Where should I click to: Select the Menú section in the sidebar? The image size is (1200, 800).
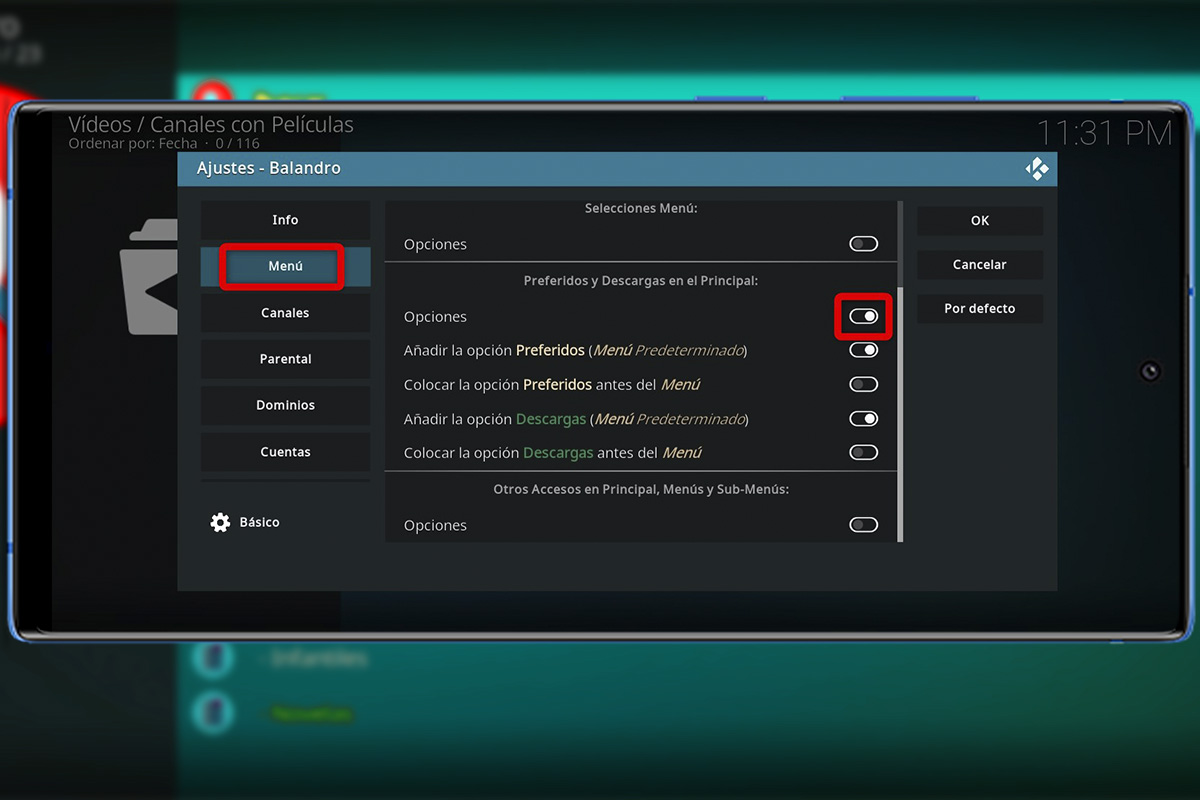pos(284,265)
